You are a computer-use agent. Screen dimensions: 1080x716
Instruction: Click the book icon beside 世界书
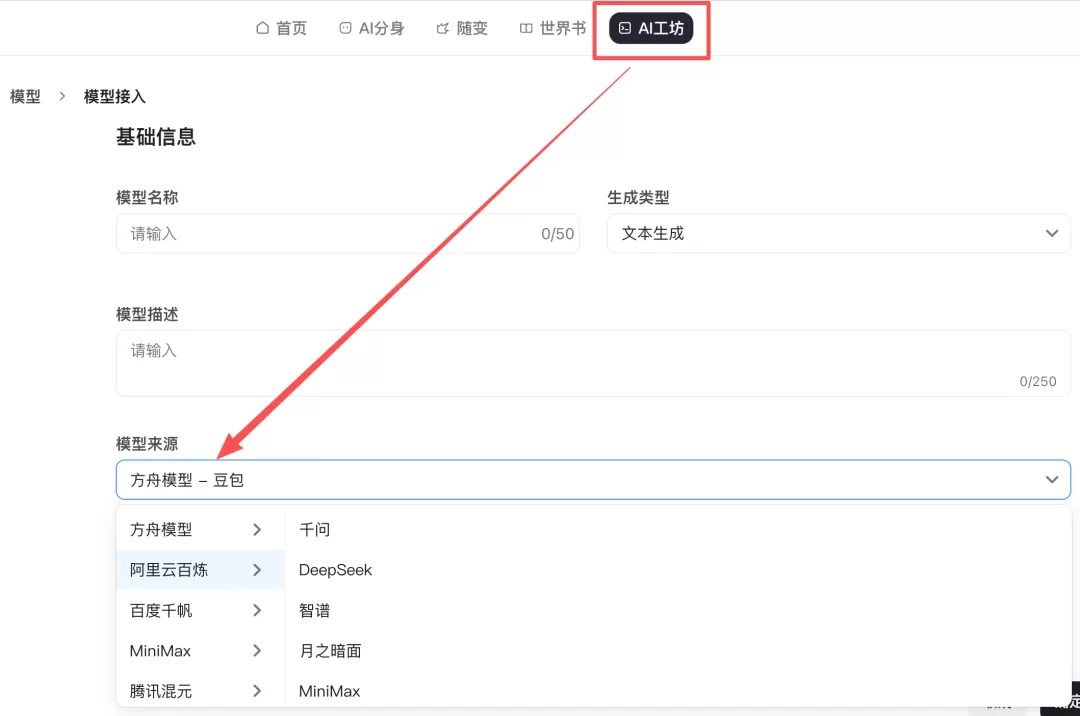pos(526,28)
